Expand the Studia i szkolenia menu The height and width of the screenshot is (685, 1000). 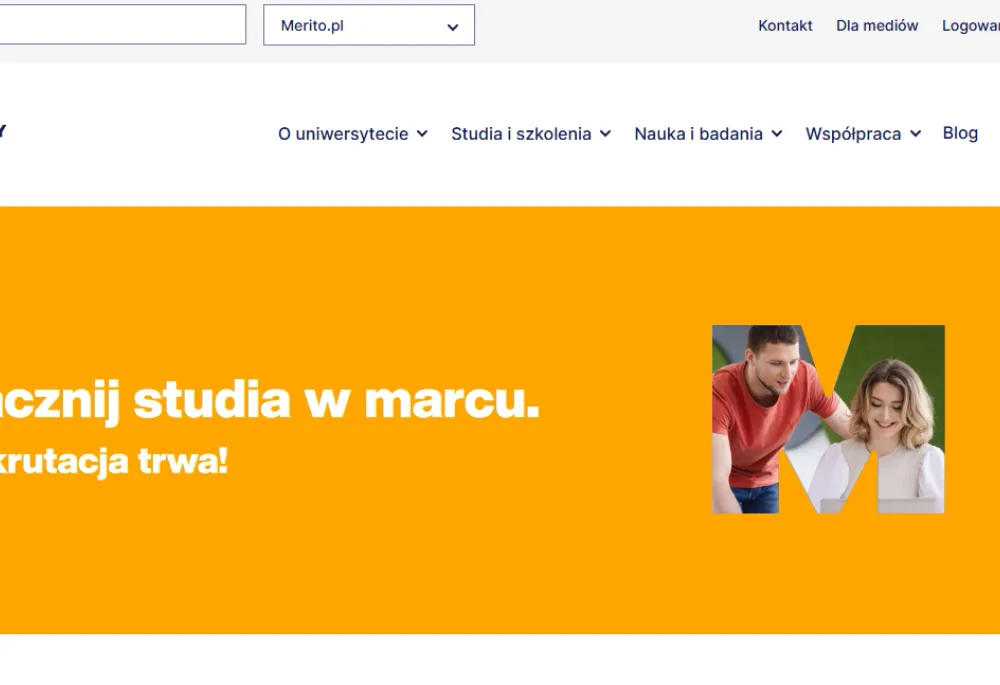[x=522, y=133]
